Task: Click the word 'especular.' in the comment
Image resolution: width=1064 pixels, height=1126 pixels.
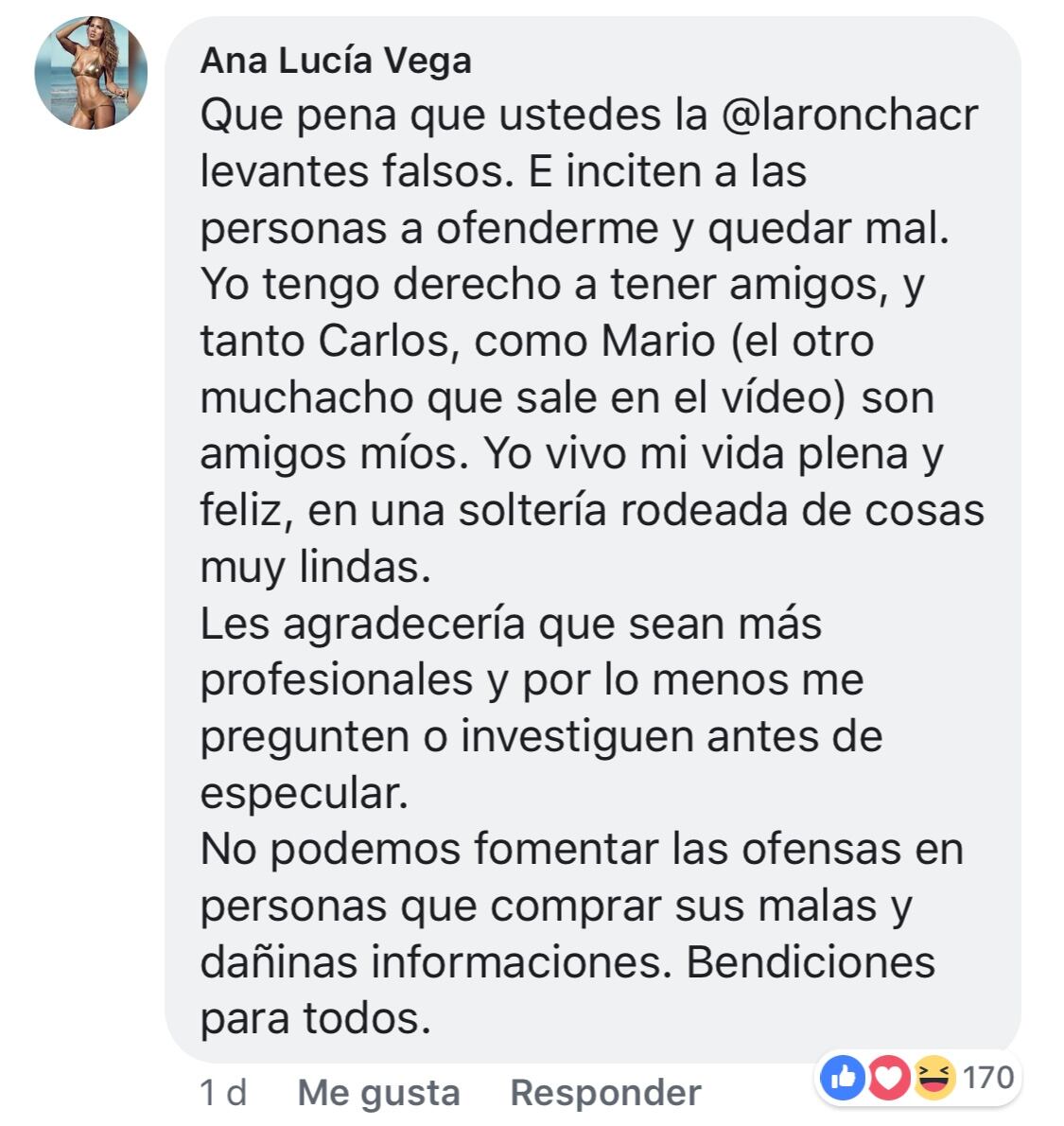Action: coord(305,794)
